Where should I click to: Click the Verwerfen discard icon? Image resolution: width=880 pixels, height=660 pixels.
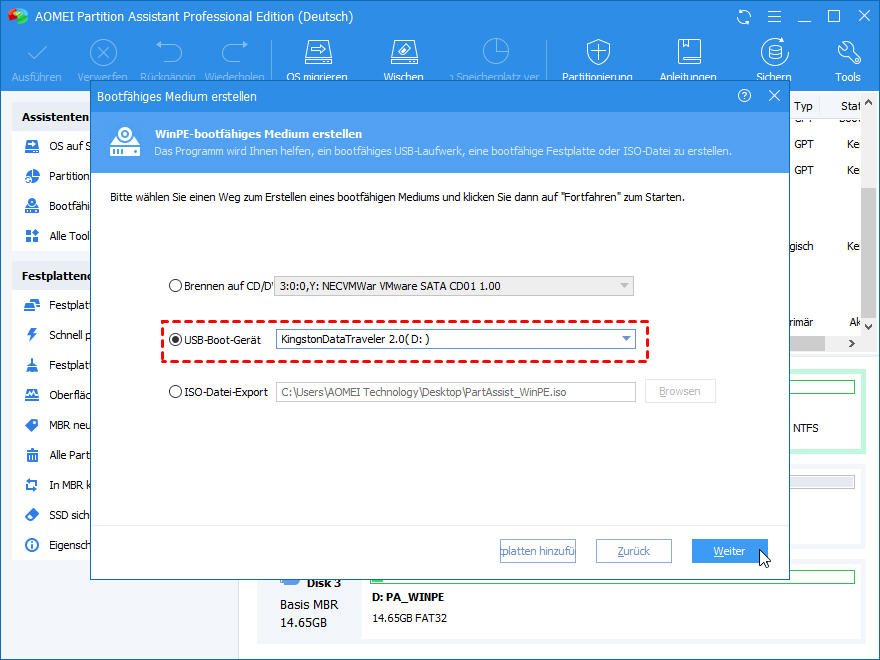click(103, 53)
